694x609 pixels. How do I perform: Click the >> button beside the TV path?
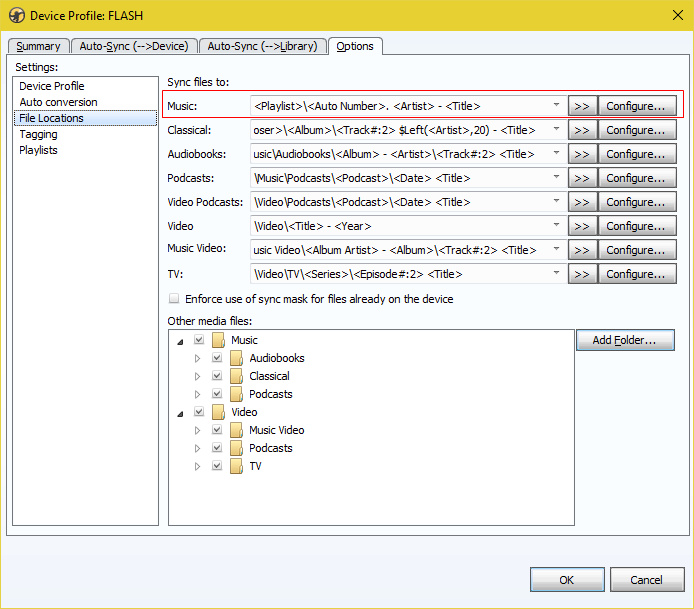tap(581, 274)
